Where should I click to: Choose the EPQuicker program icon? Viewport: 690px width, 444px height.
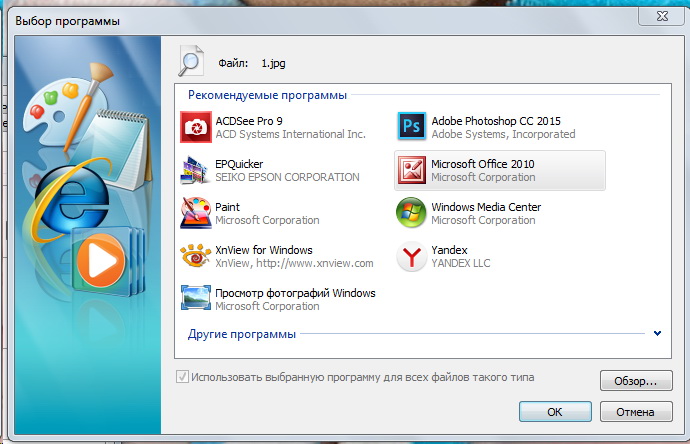tap(195, 170)
